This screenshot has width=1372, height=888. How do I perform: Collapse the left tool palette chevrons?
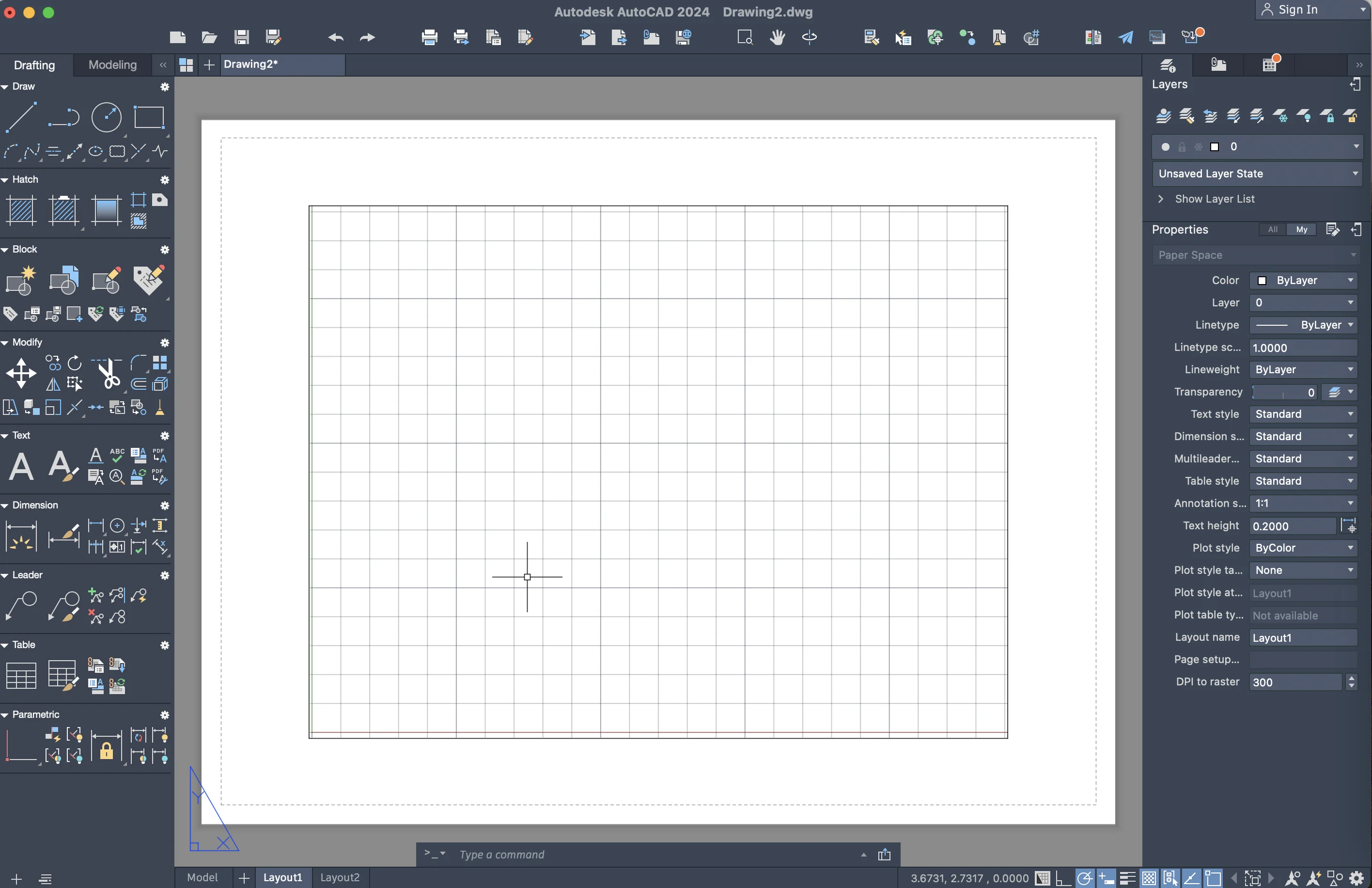tap(163, 64)
